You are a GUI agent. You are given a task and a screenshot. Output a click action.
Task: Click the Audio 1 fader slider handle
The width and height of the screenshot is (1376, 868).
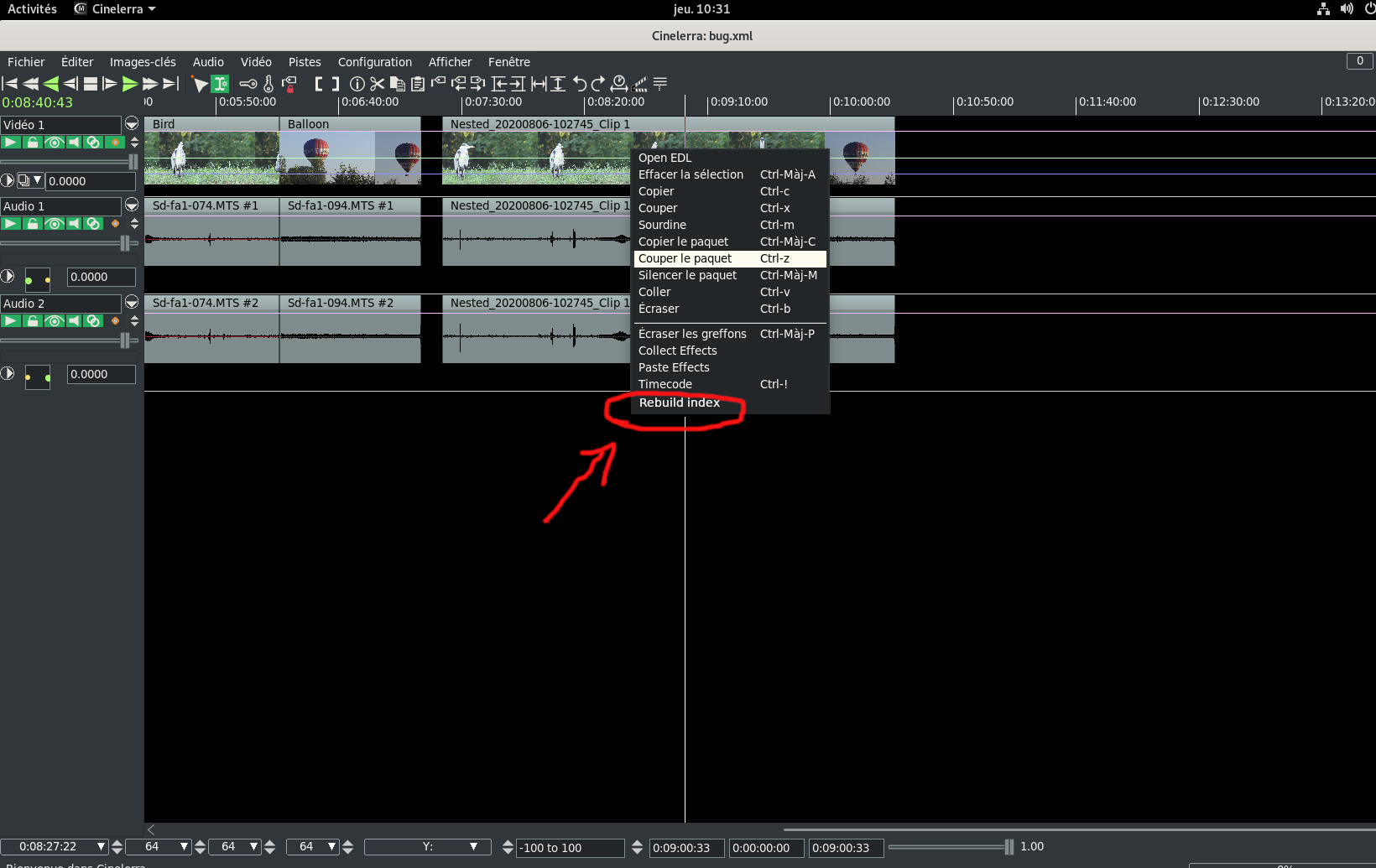click(x=125, y=243)
